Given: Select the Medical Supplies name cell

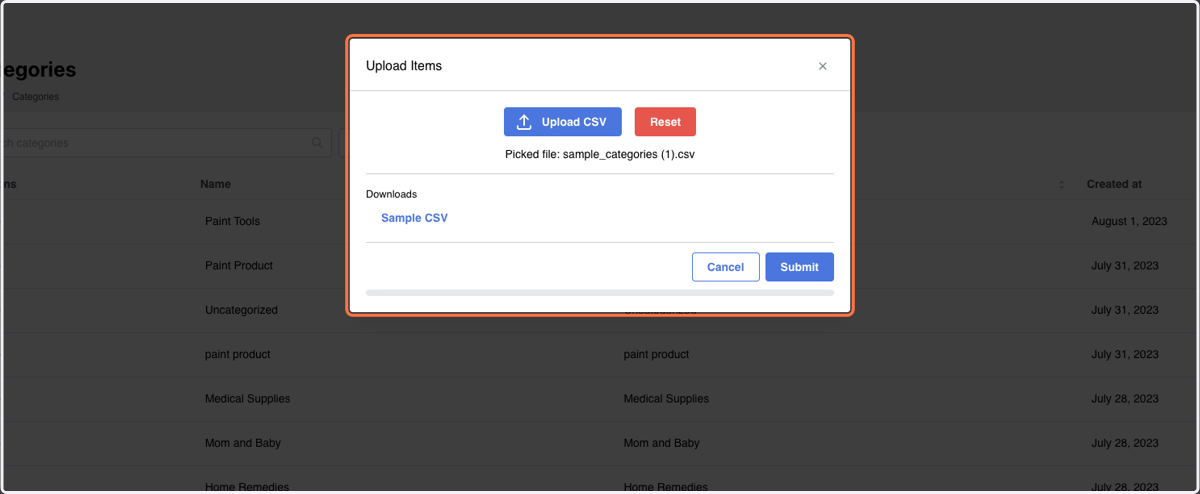Looking at the screenshot, I should (248, 398).
